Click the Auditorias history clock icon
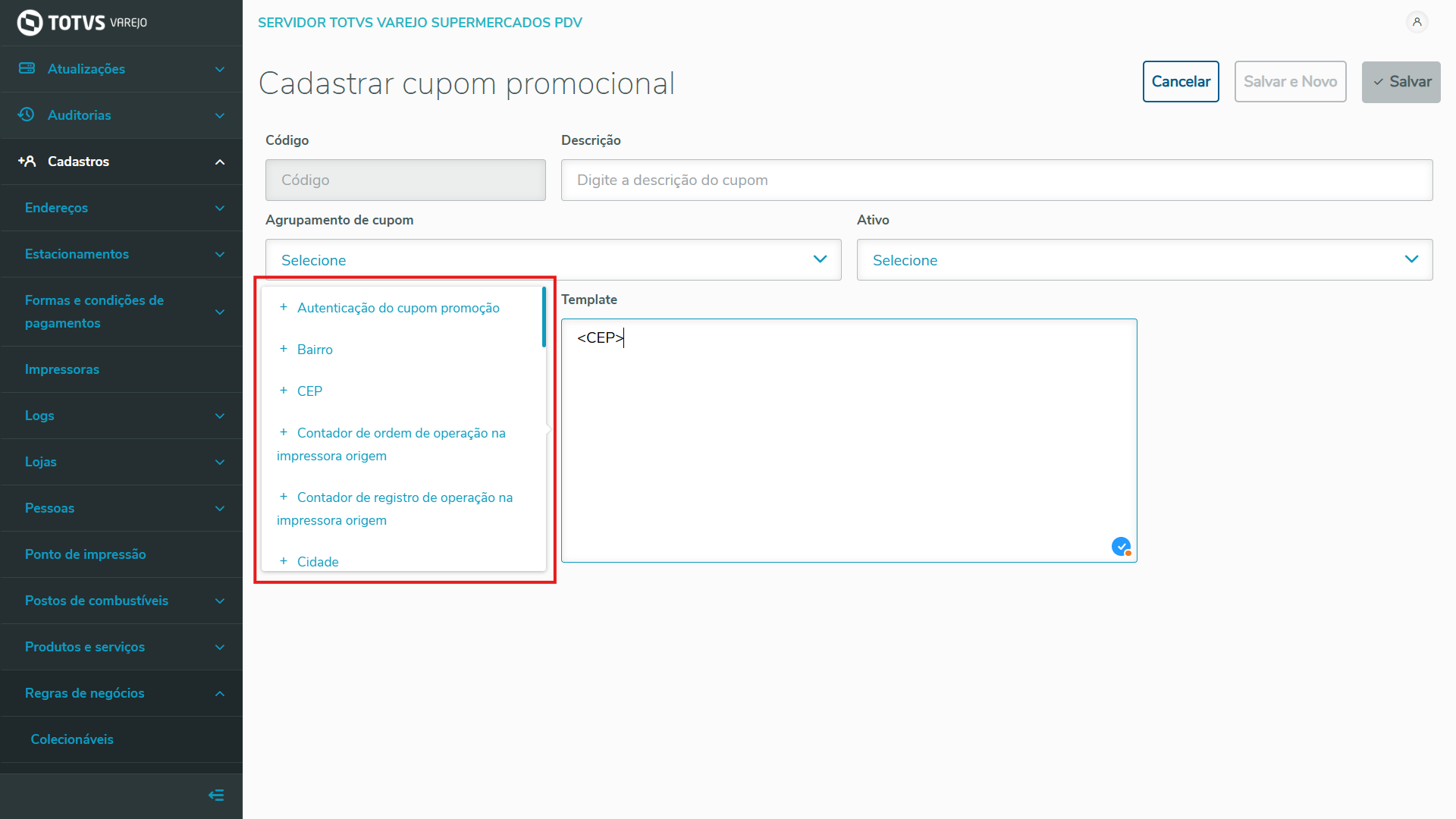1456x819 pixels. [x=27, y=115]
